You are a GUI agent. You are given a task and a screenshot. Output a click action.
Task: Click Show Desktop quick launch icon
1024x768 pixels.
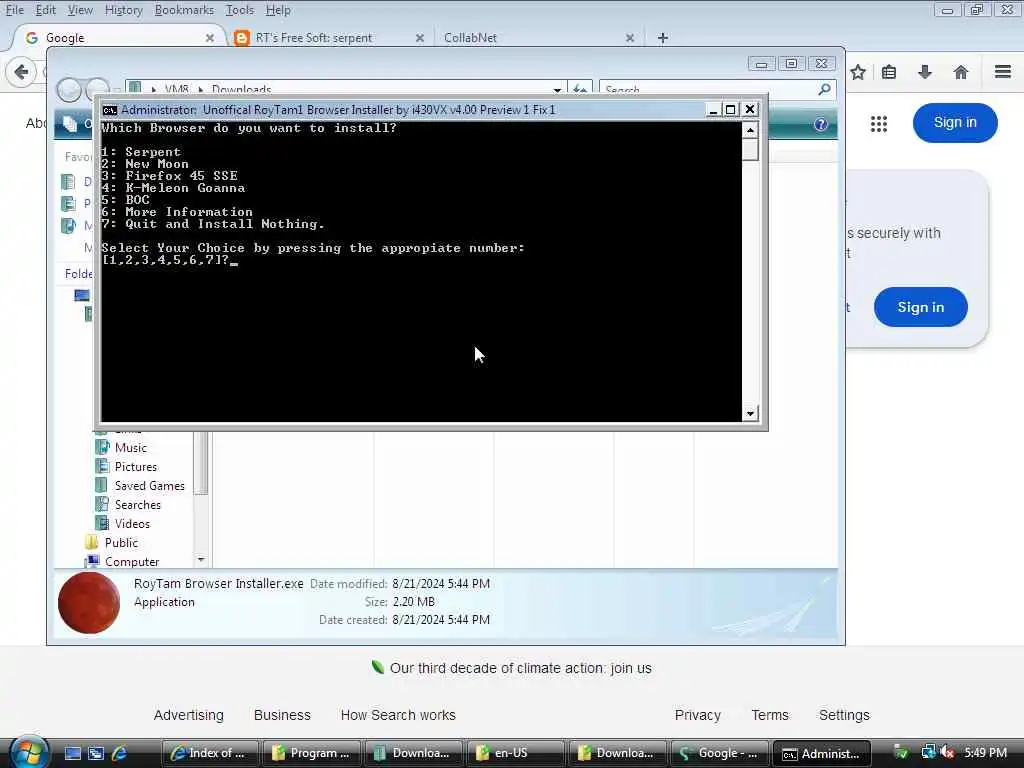coord(72,754)
